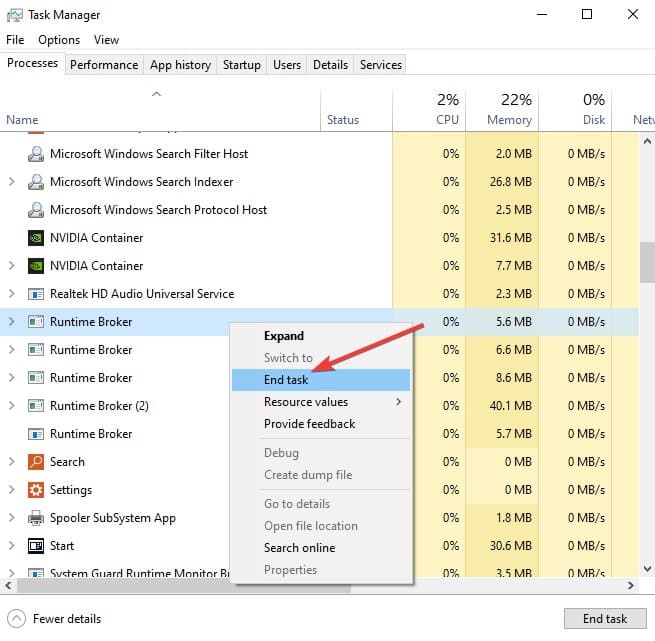Click the Microsoft Windows Search Filter Host icon
Image resolution: width=655 pixels, height=641 pixels.
point(36,154)
